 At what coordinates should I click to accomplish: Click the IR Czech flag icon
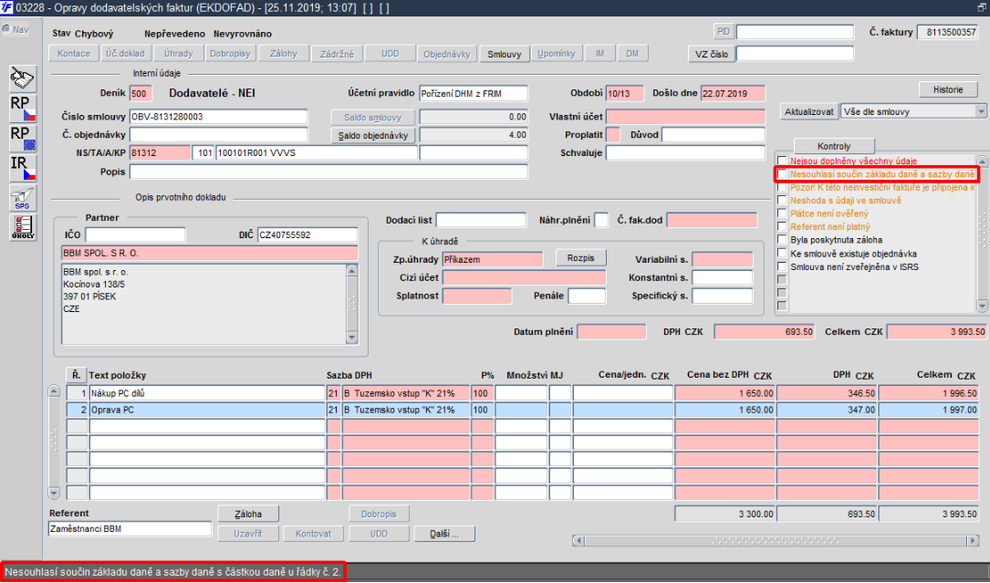[22, 167]
